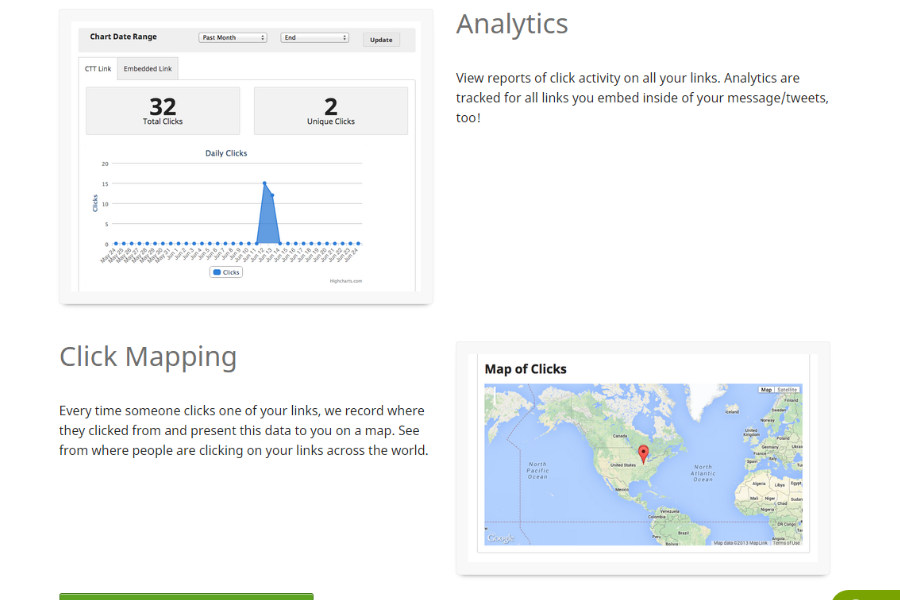This screenshot has height=600, width=900.
Task: Click the Click Mapping heading
Action: (x=148, y=357)
